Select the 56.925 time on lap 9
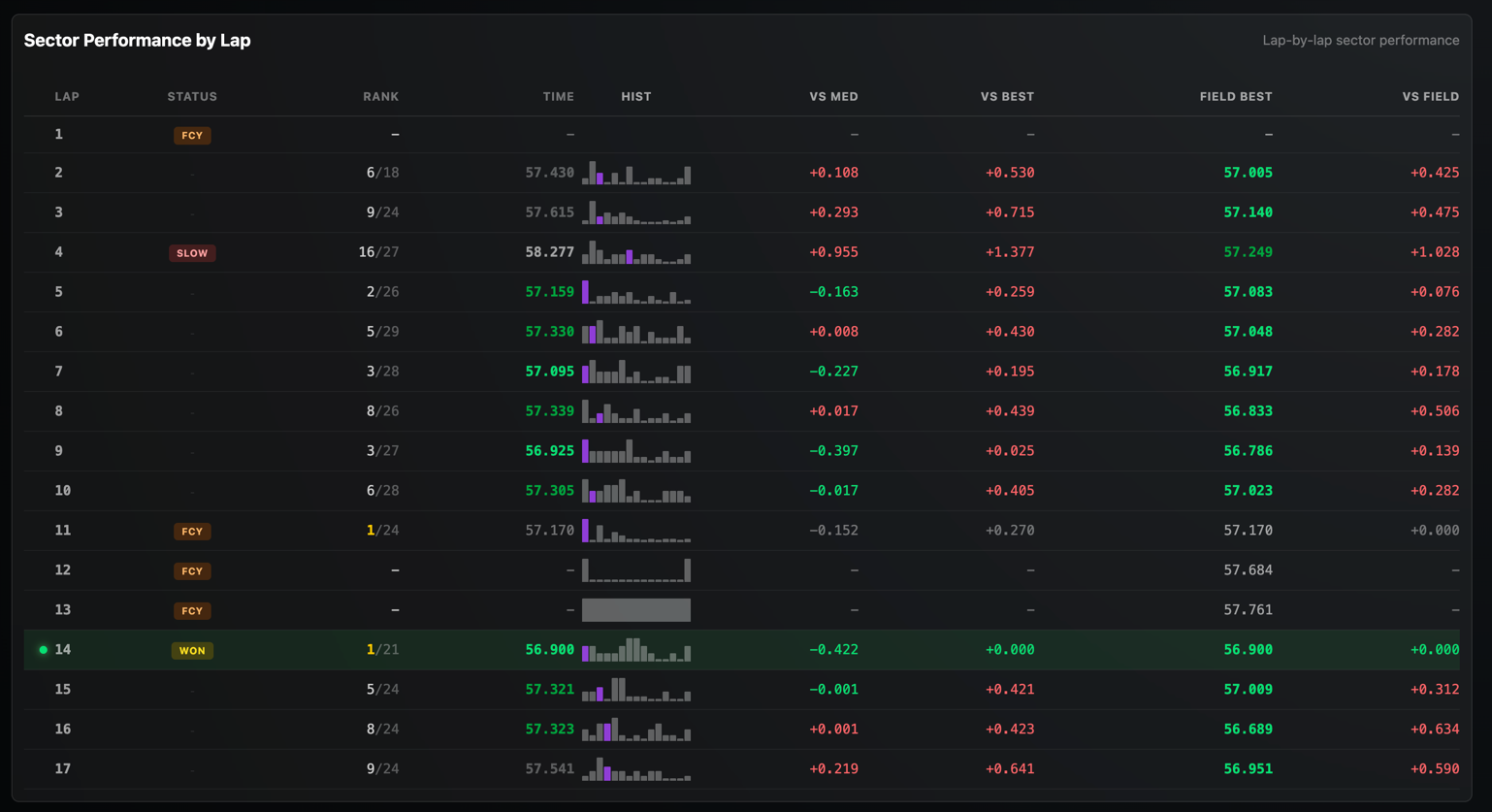 tap(550, 451)
